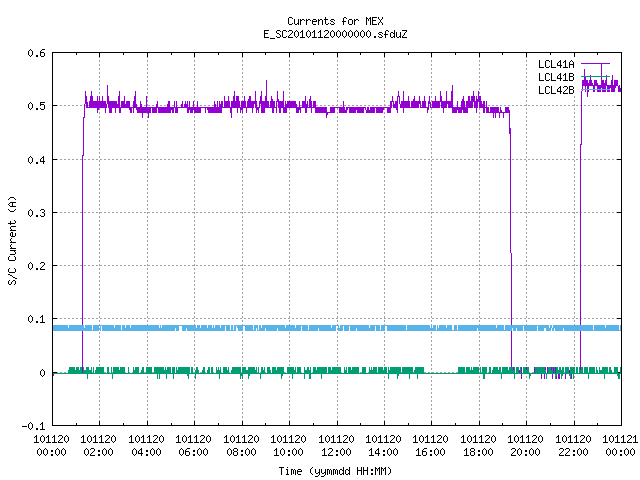Click the x-axis tick "101120 04:00"
Viewport: 640px width, 480px height.
point(147,446)
